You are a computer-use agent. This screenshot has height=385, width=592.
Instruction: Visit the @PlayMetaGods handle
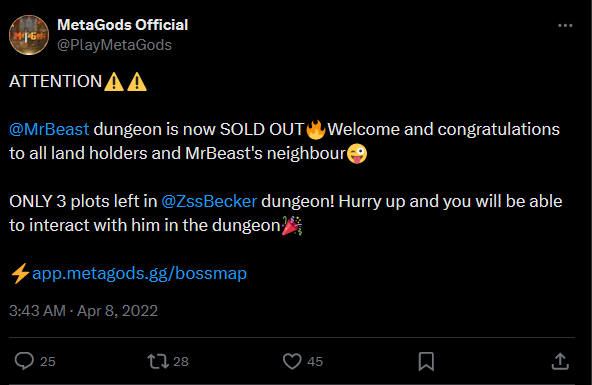[114, 45]
